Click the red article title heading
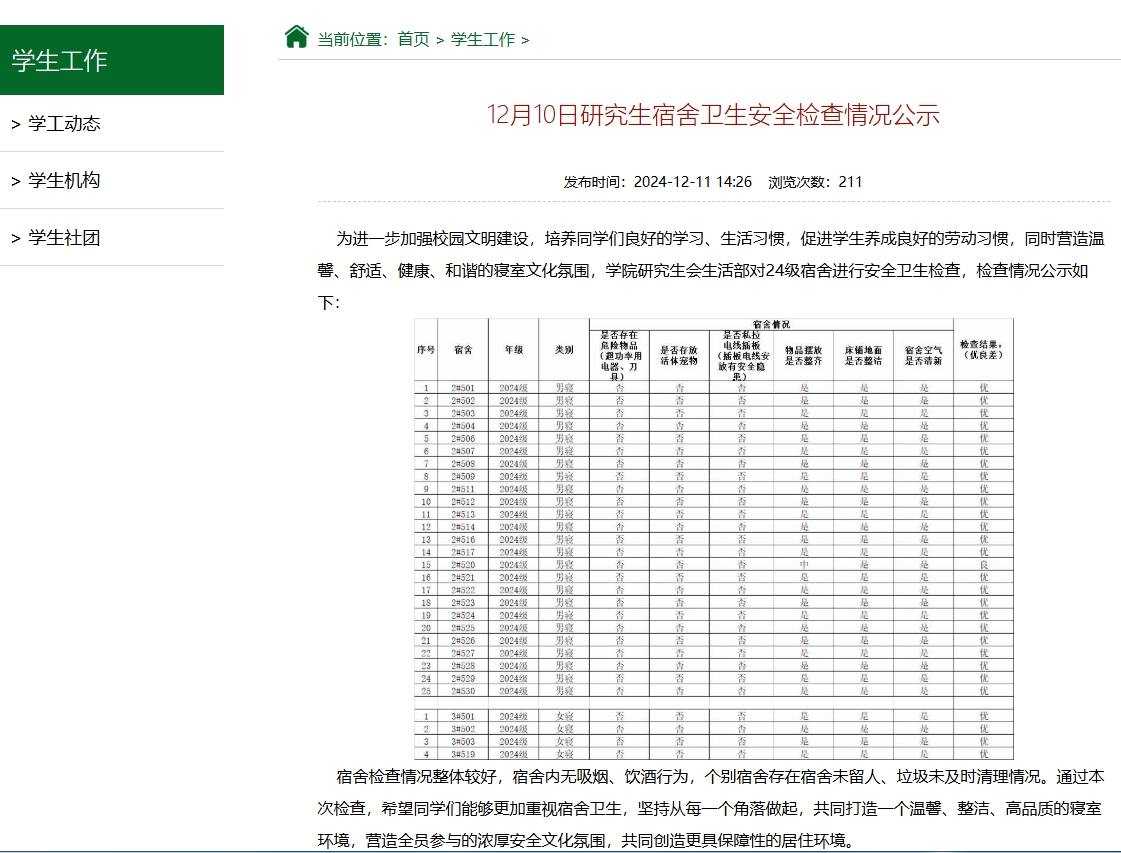The height and width of the screenshot is (853, 1121). (x=713, y=115)
